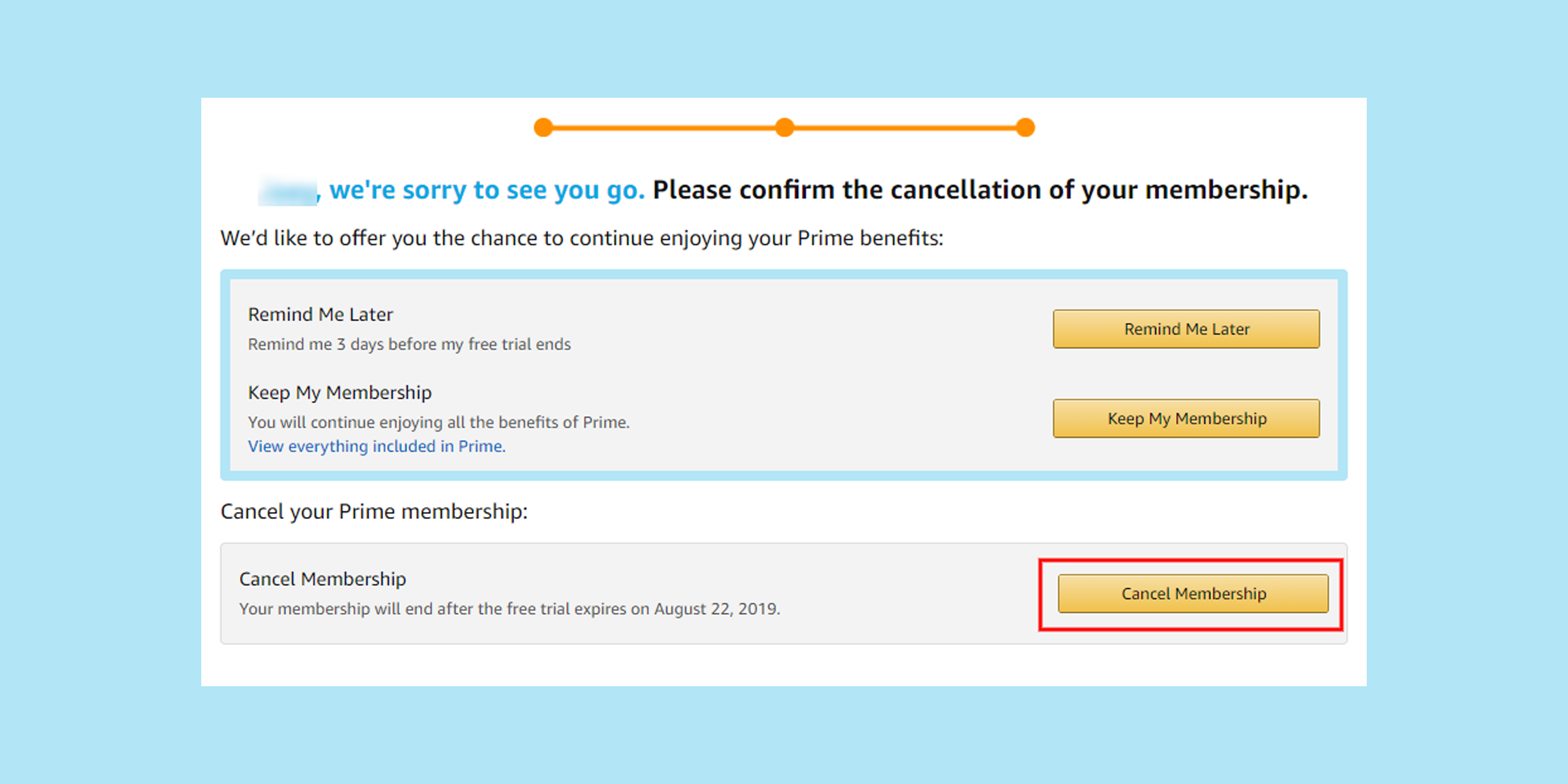This screenshot has height=784, width=1568.
Task: Select the middle orange progress step dot
Action: [784, 127]
